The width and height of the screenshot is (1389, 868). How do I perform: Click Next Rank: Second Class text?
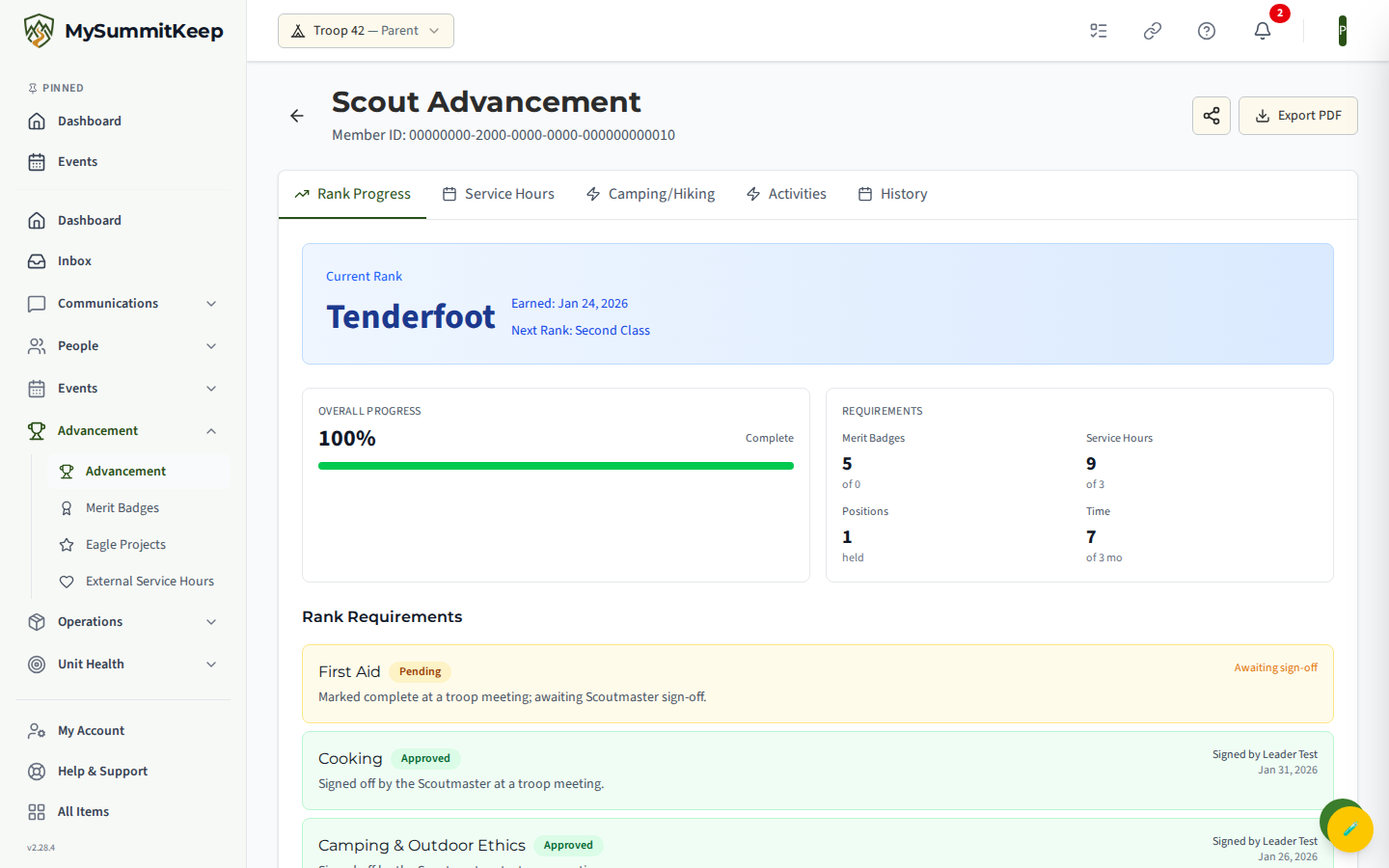click(x=581, y=330)
